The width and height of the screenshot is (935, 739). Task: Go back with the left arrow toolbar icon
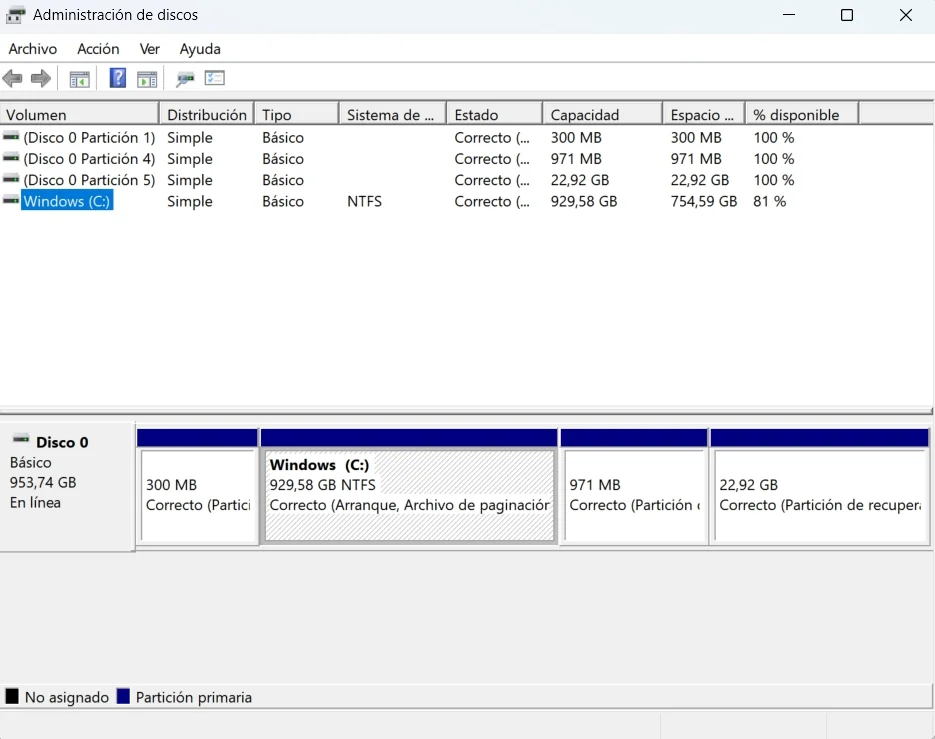pyautogui.click(x=13, y=79)
